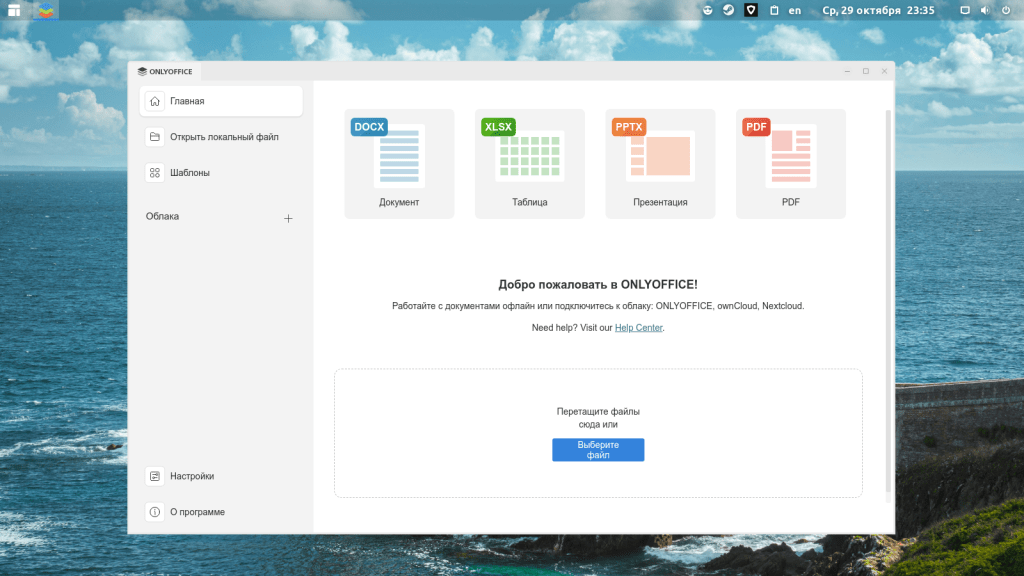Click the plus icon next to Облака
This screenshot has width=1024, height=576.
(x=288, y=218)
